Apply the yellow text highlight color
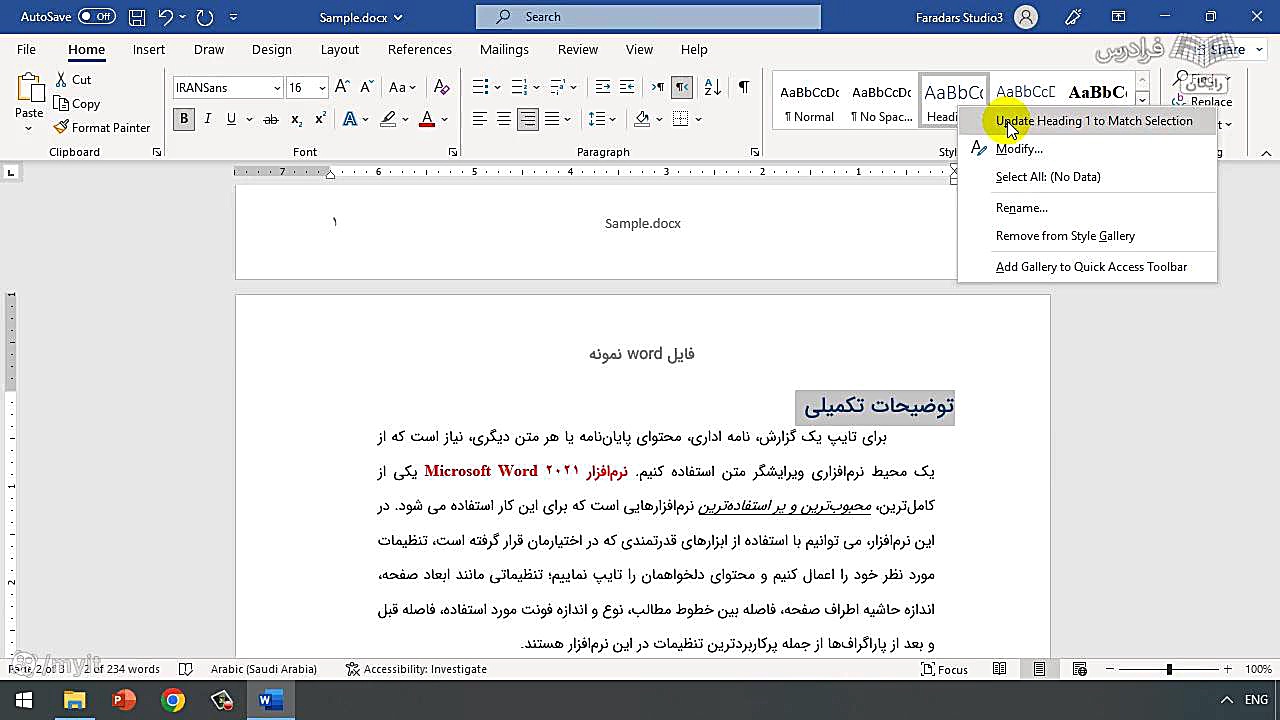Viewport: 1280px width, 720px height. (387, 119)
